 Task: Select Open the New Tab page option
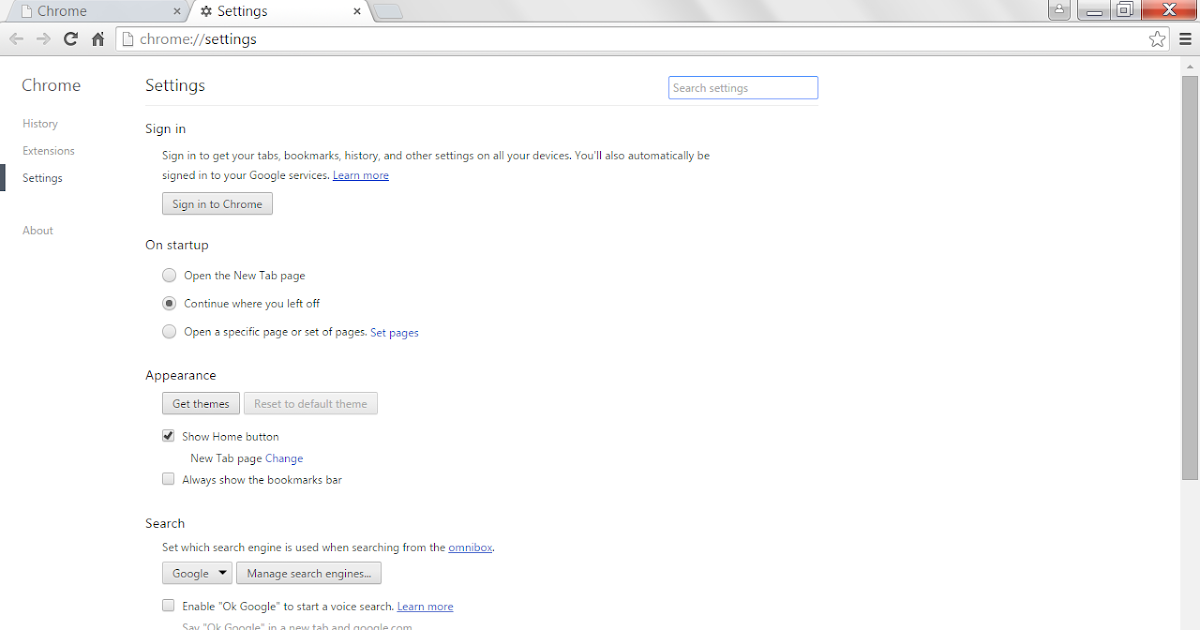pos(169,275)
